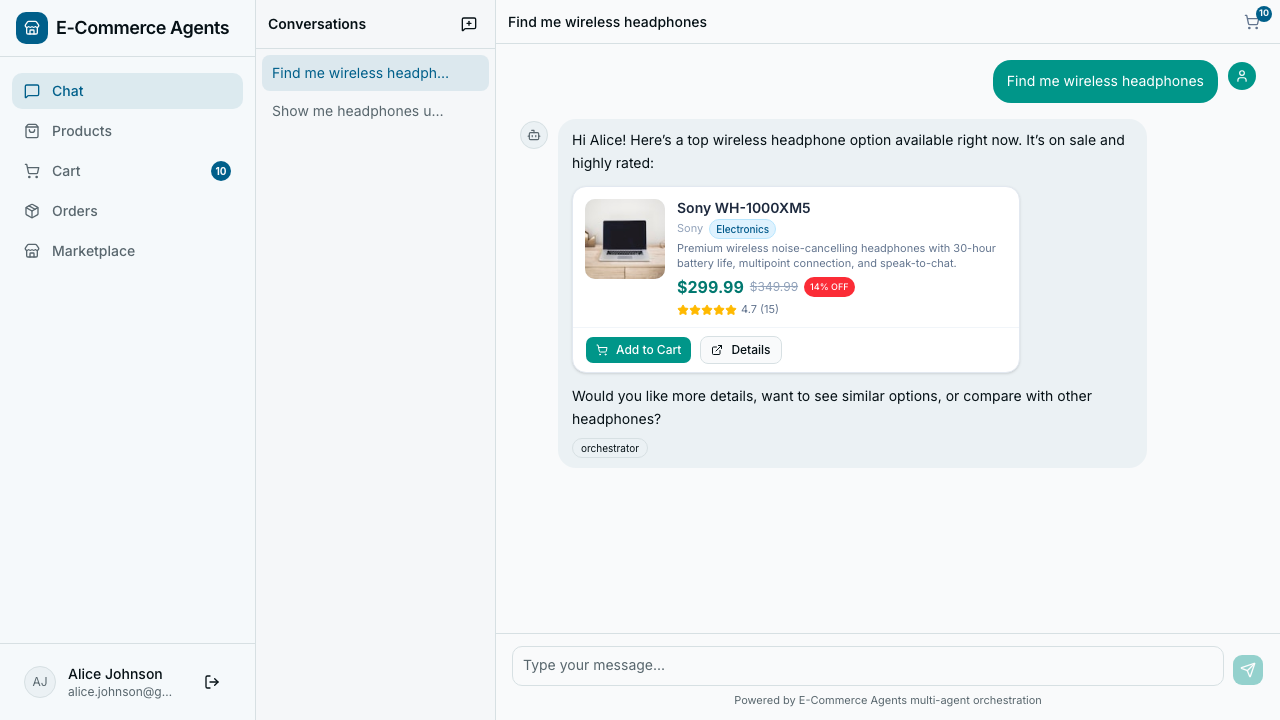The width and height of the screenshot is (1280, 720).
Task: Click the 'Find me wireless headphones' chat title
Action: coord(607,22)
